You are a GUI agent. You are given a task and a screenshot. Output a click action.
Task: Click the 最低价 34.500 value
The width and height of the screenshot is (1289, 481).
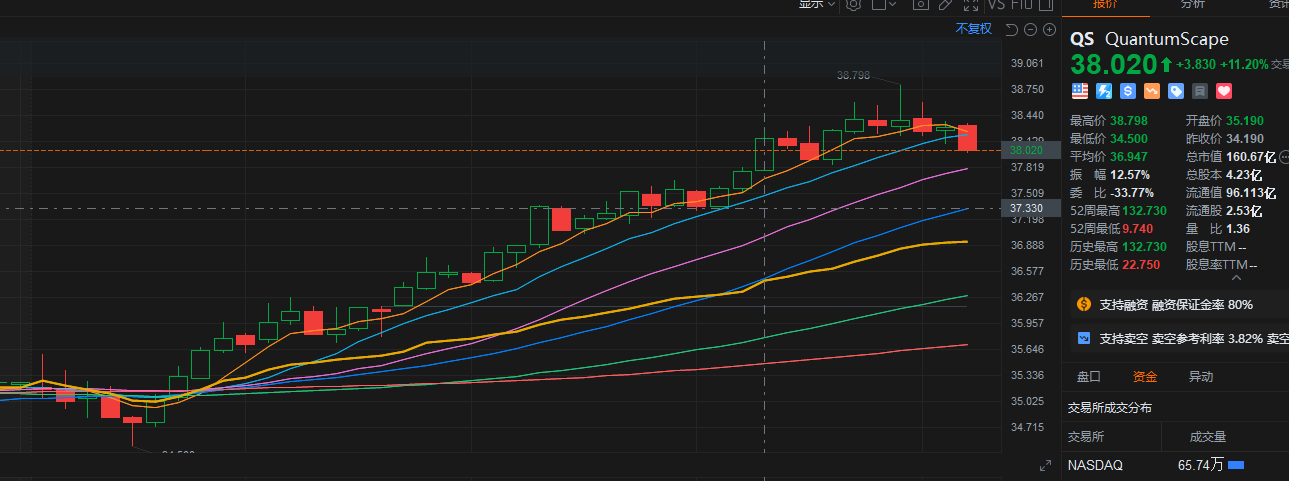click(x=1129, y=138)
